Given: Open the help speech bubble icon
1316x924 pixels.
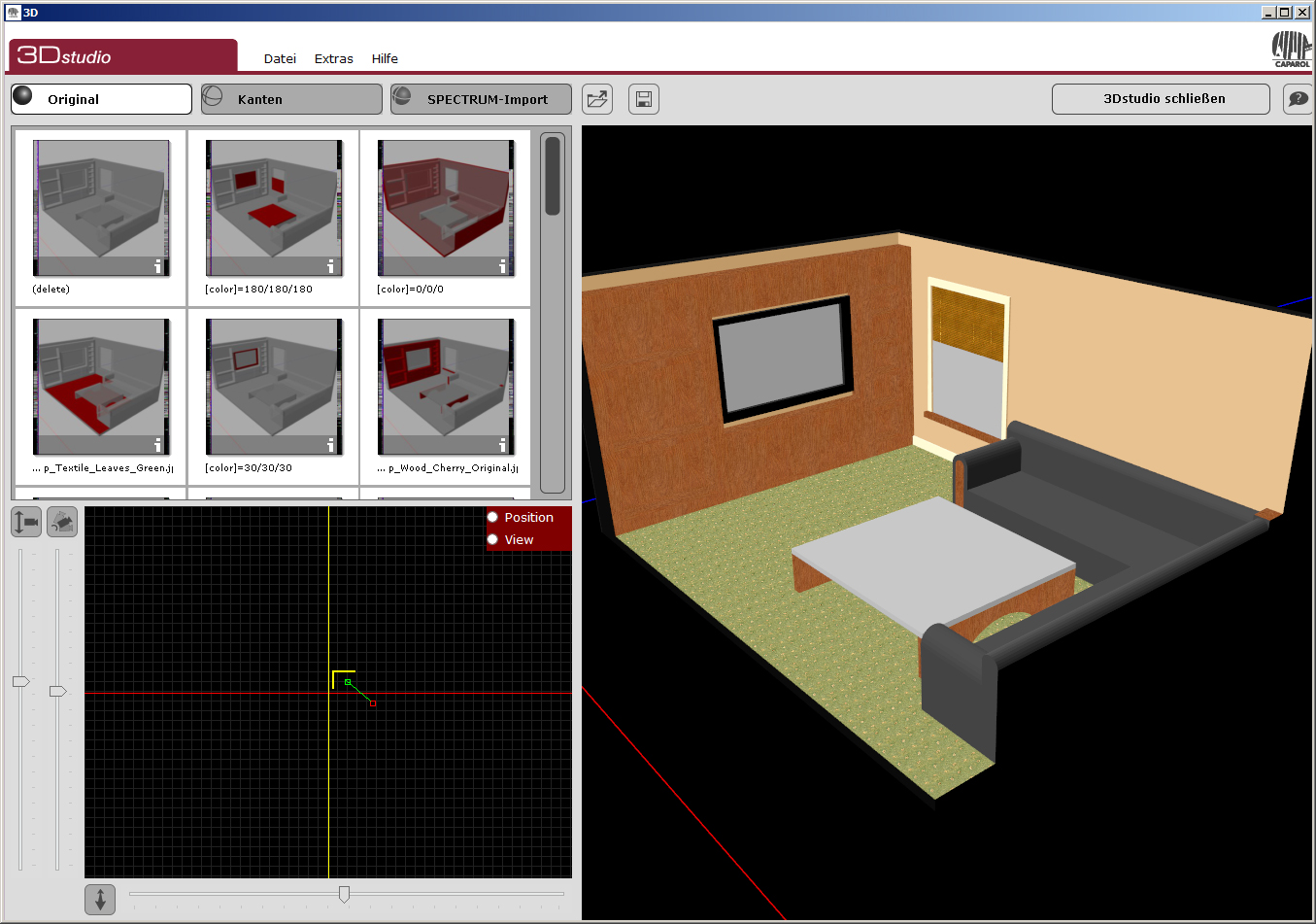Looking at the screenshot, I should pyautogui.click(x=1299, y=99).
